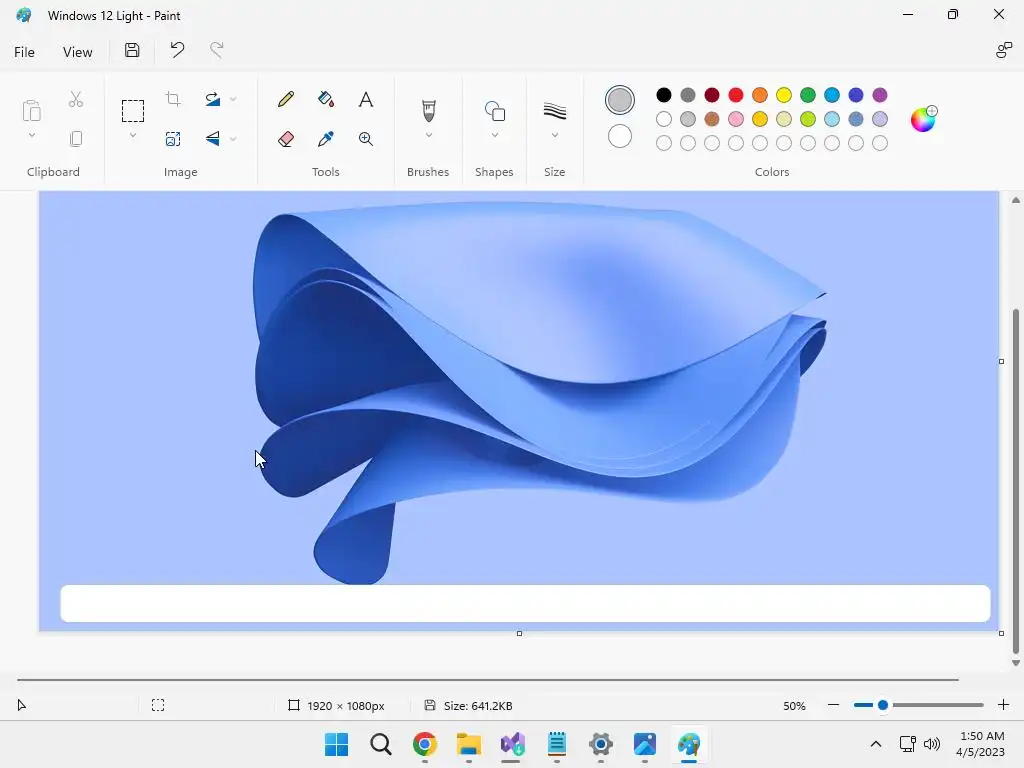This screenshot has height=768, width=1024.
Task: Click the scroll down arrow
Action: (x=1016, y=662)
